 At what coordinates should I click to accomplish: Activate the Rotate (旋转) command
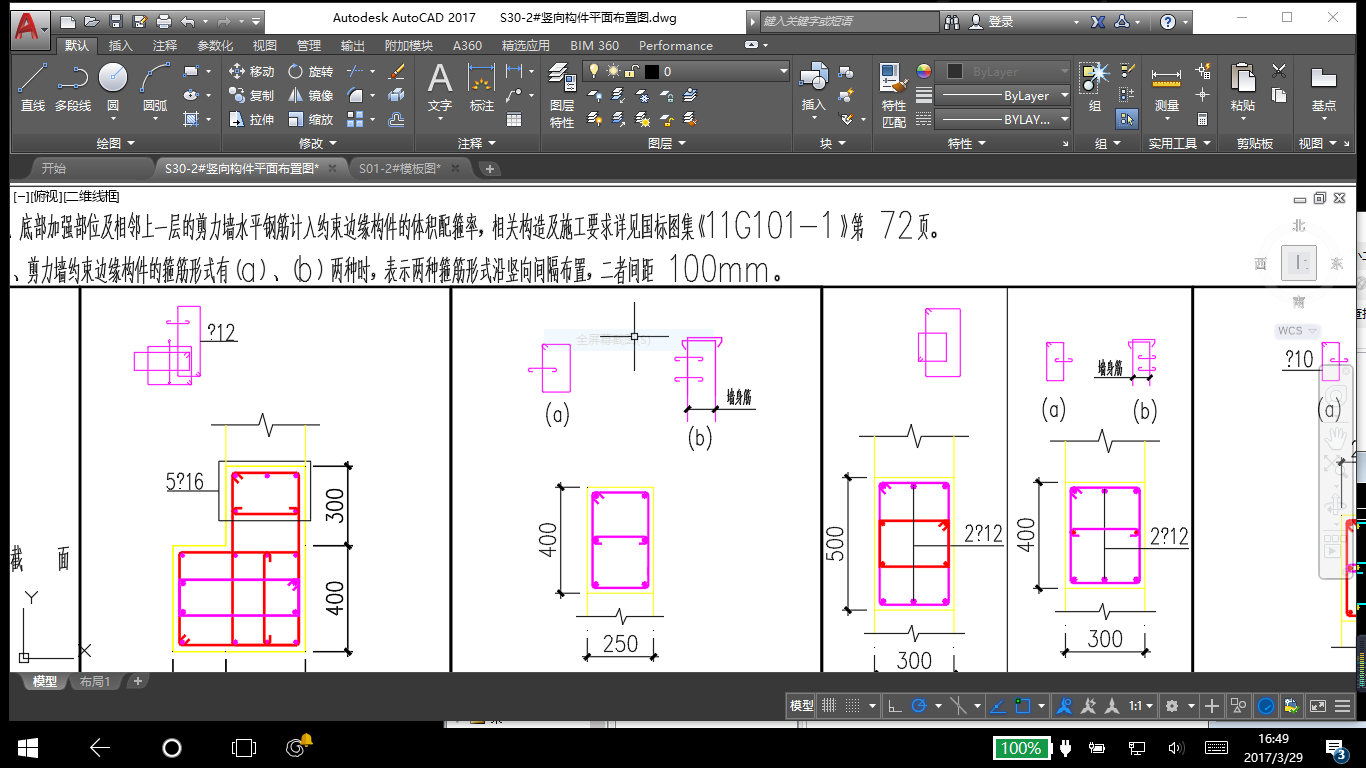(310, 71)
